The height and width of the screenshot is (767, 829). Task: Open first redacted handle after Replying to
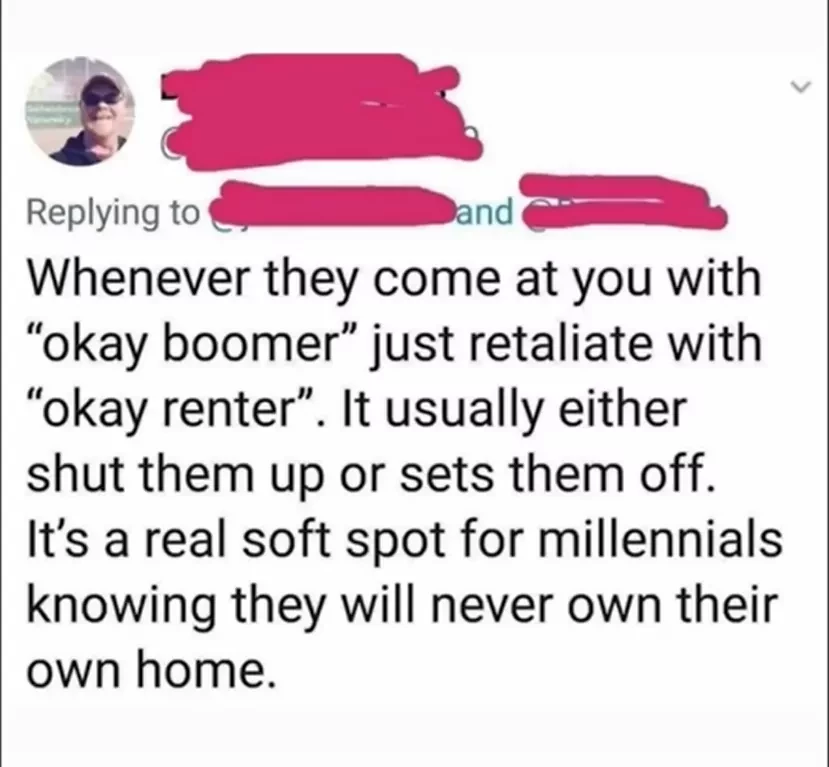(330, 208)
